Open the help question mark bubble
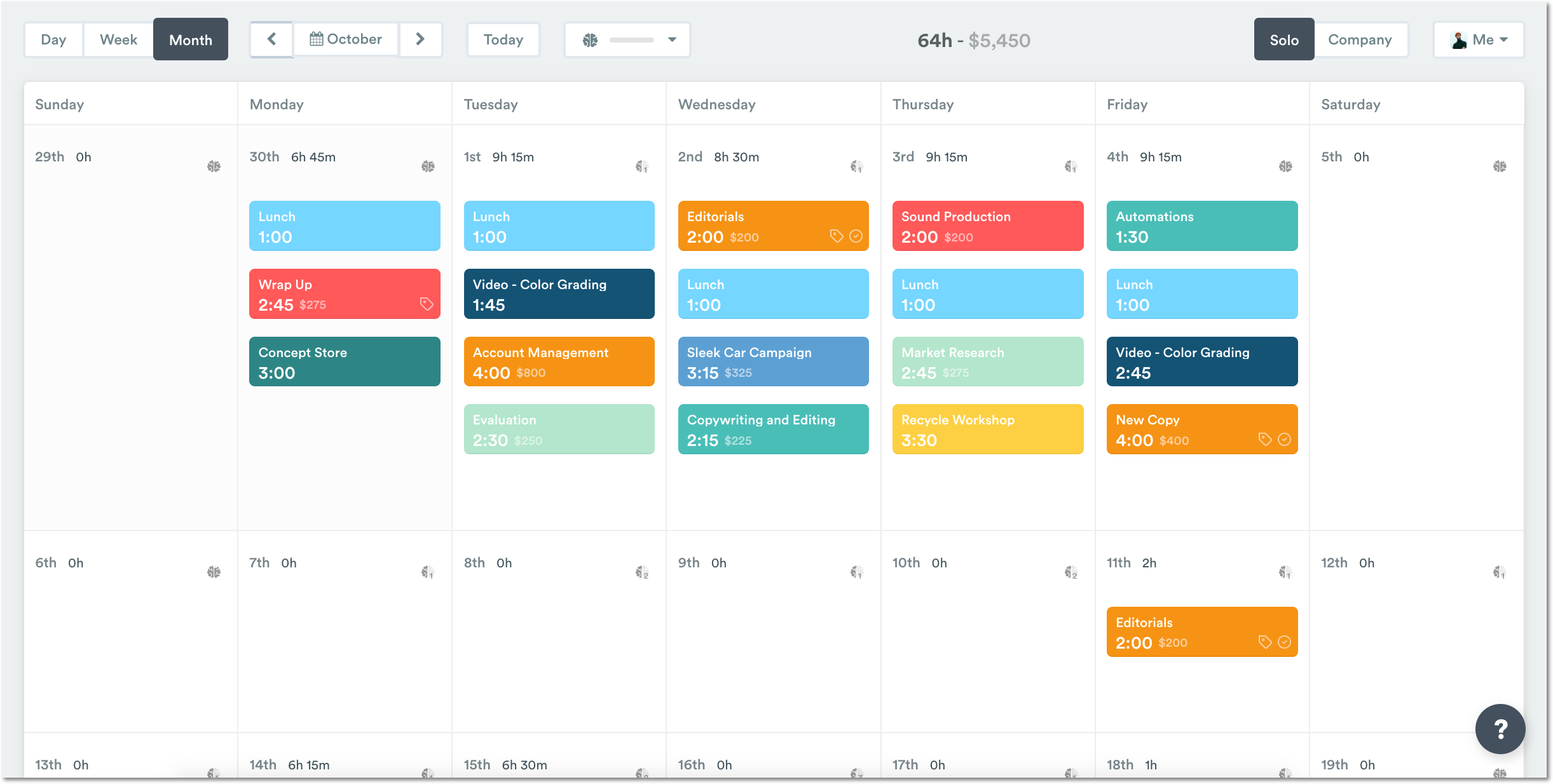The height and width of the screenshot is (784, 1553). pos(1501,729)
